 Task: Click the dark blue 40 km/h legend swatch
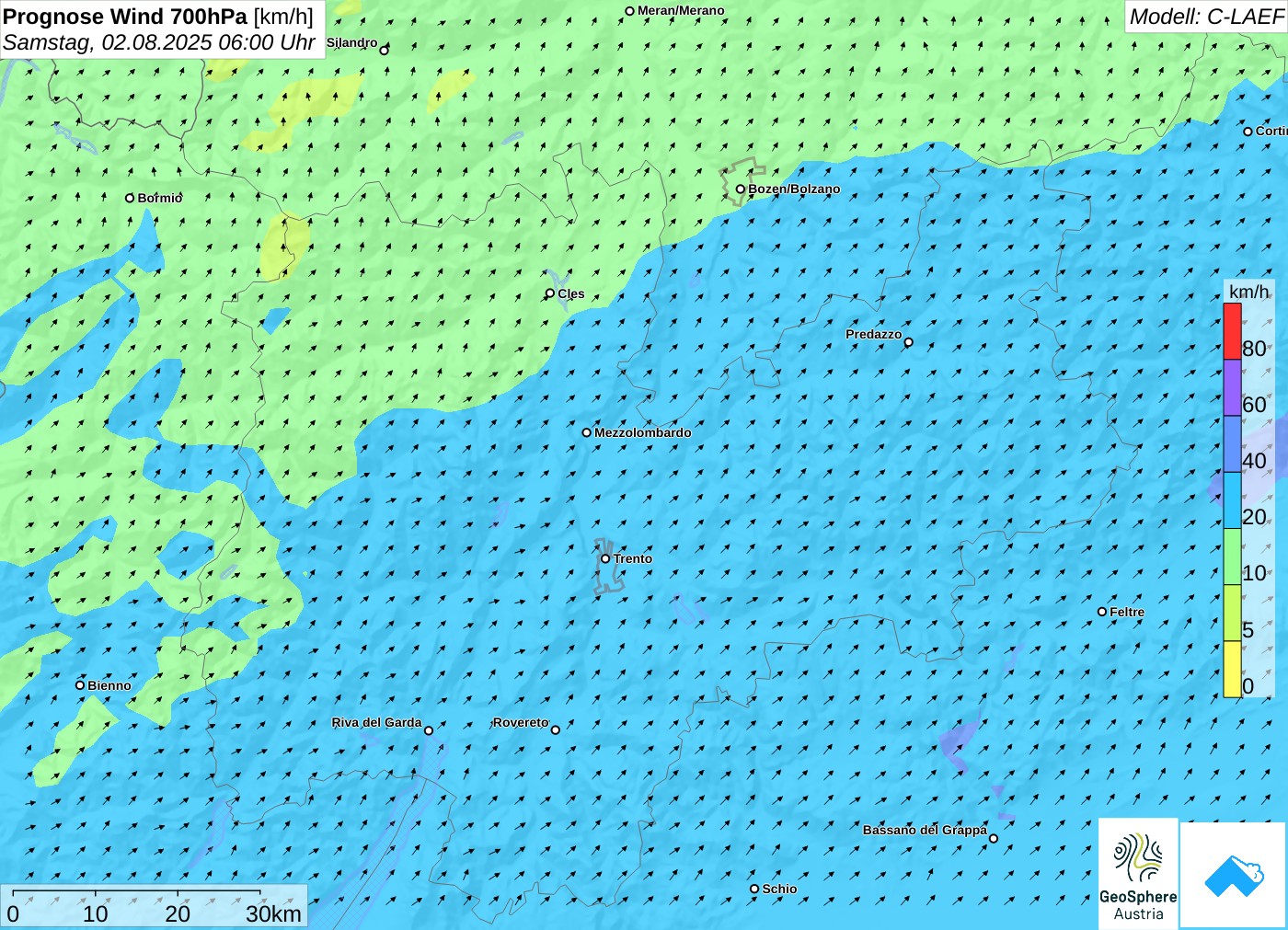click(x=1232, y=443)
